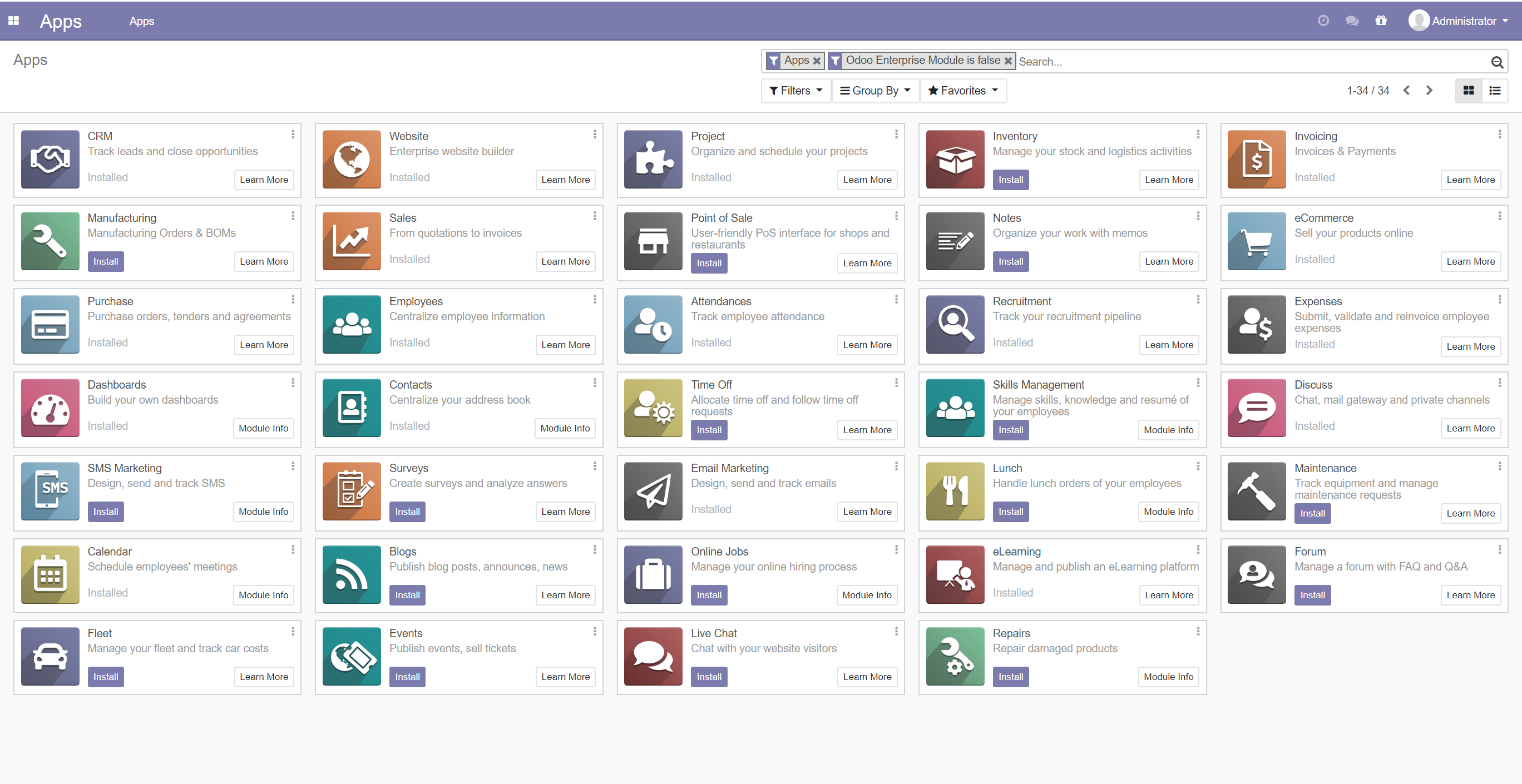The width and height of the screenshot is (1522, 784).
Task: Install the Point of Sale app
Action: coord(708,264)
